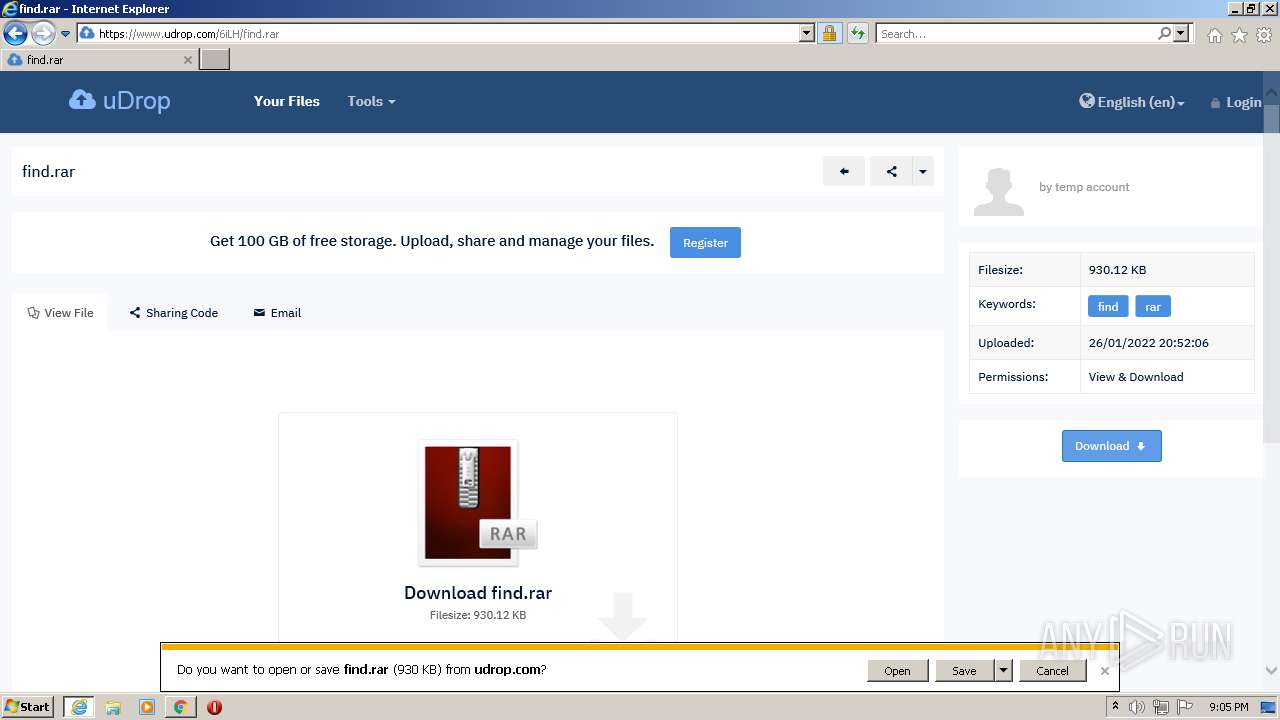Click Uploaded date 26/01/2022 20:52:06

click(1149, 343)
